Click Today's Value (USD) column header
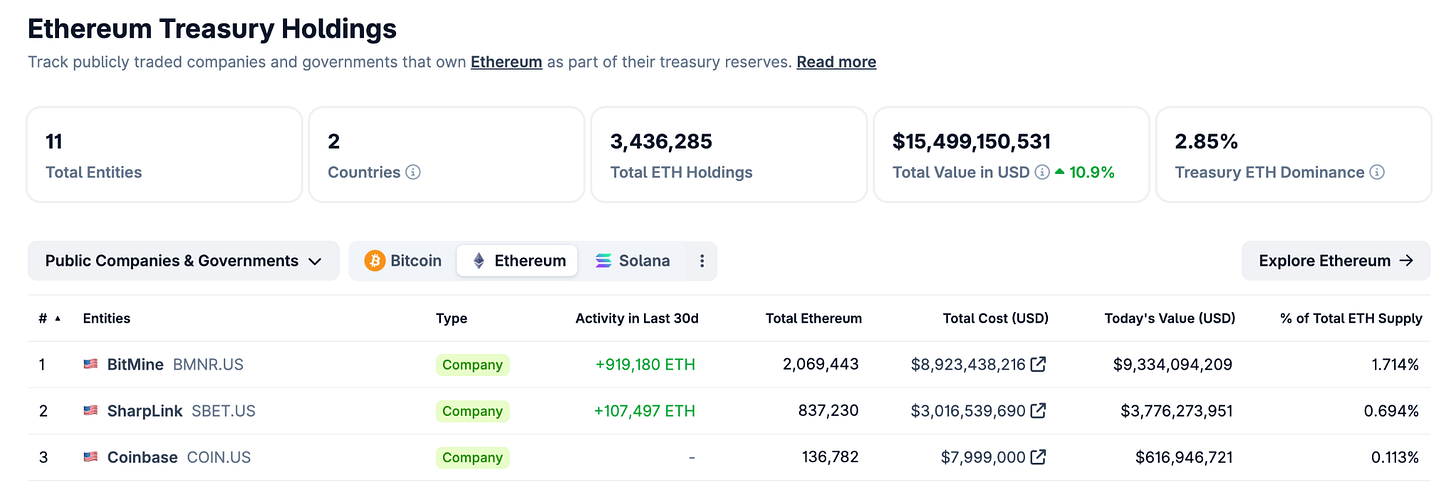Image resolution: width=1456 pixels, height=484 pixels. (1170, 318)
